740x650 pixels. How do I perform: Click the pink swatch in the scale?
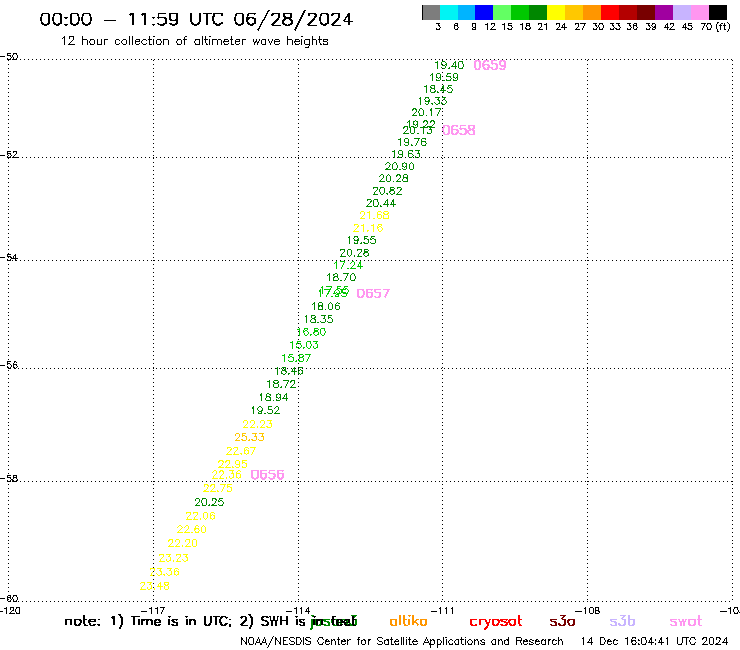pyautogui.click(x=699, y=12)
